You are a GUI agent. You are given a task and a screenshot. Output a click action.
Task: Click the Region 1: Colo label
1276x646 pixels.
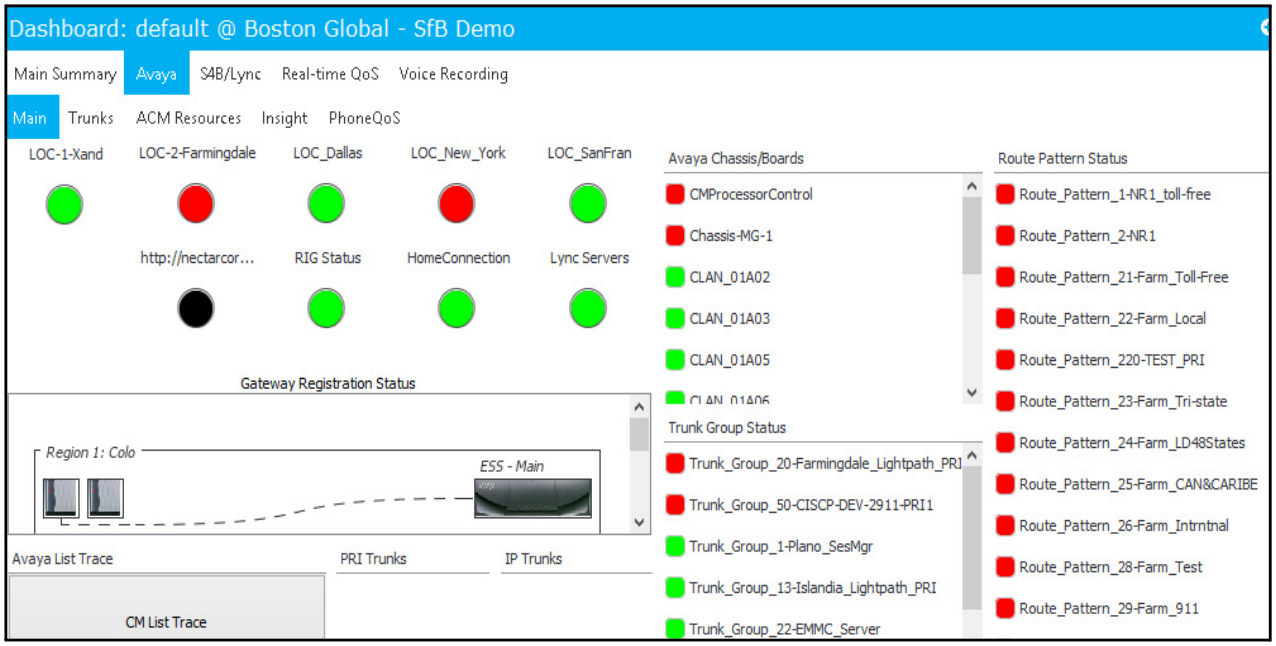tap(91, 453)
